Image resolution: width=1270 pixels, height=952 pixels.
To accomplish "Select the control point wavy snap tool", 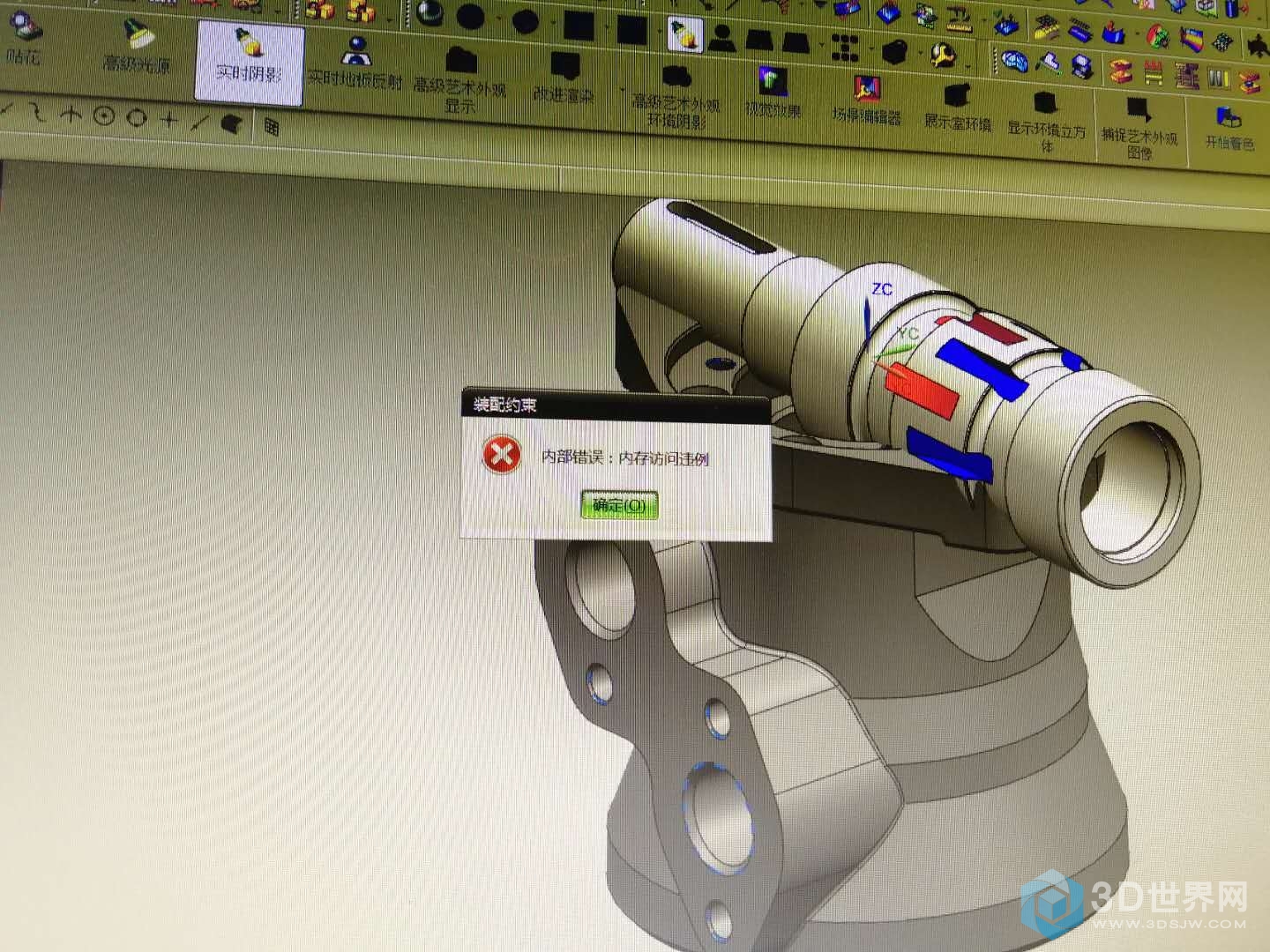I will (x=37, y=112).
